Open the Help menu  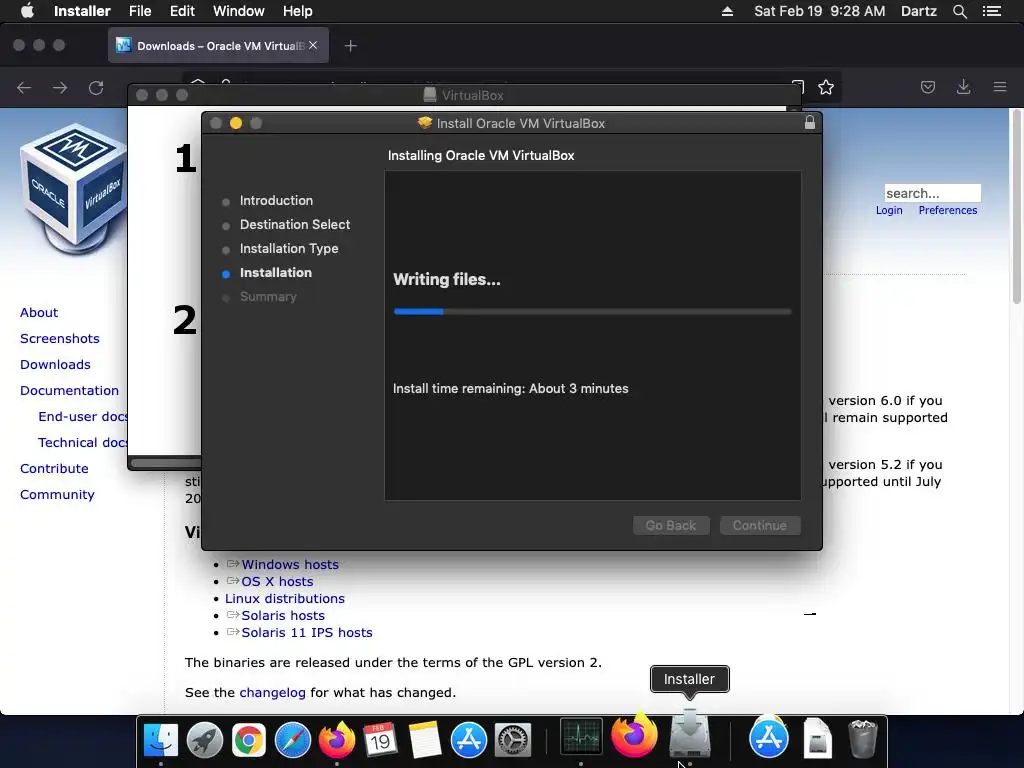pyautogui.click(x=297, y=11)
